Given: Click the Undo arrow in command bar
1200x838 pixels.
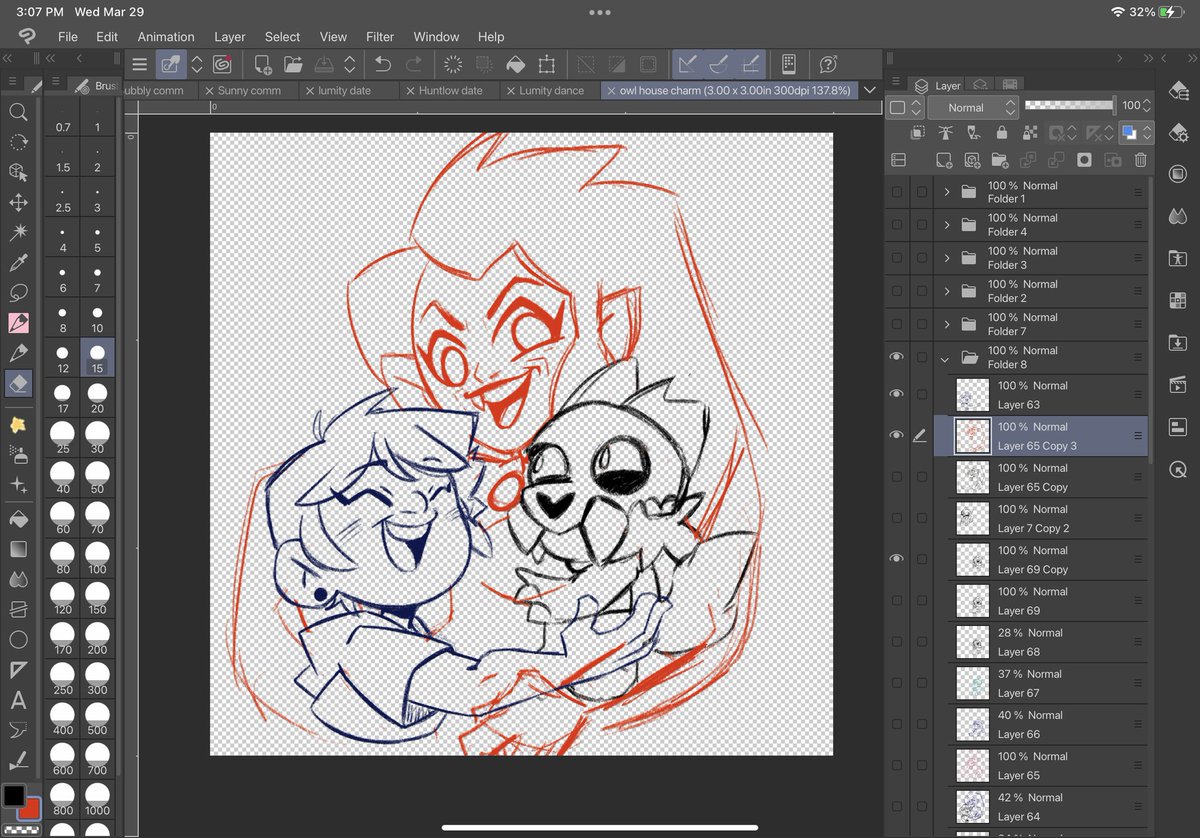Looking at the screenshot, I should point(383,64).
